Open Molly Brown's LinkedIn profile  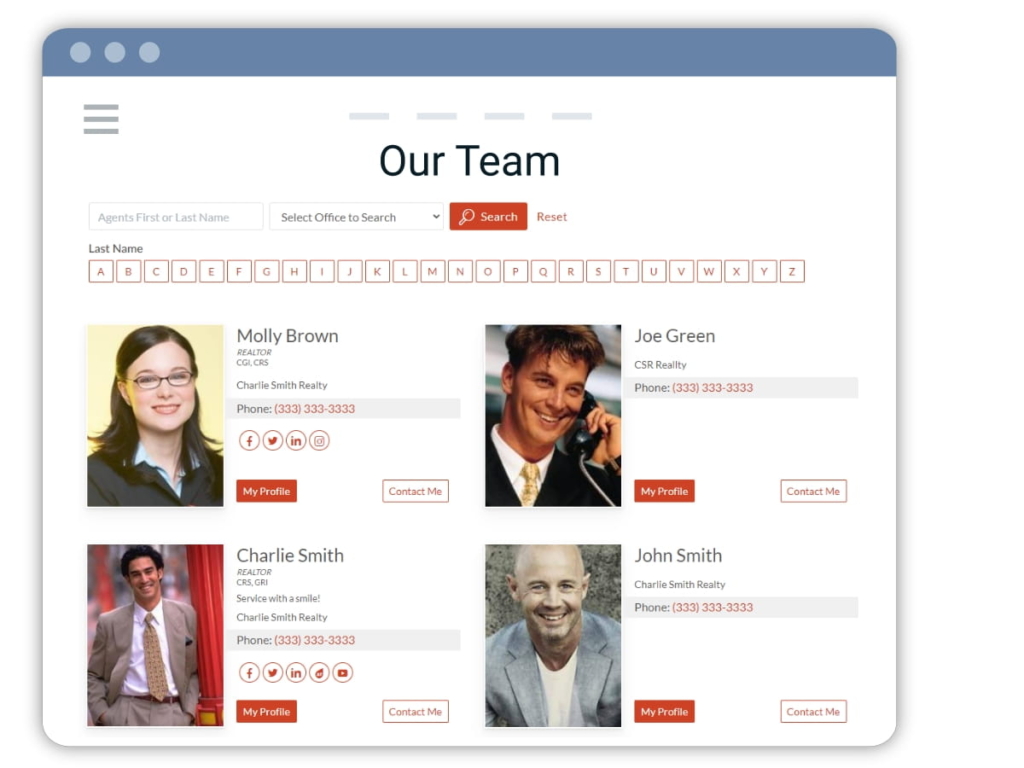coord(296,441)
